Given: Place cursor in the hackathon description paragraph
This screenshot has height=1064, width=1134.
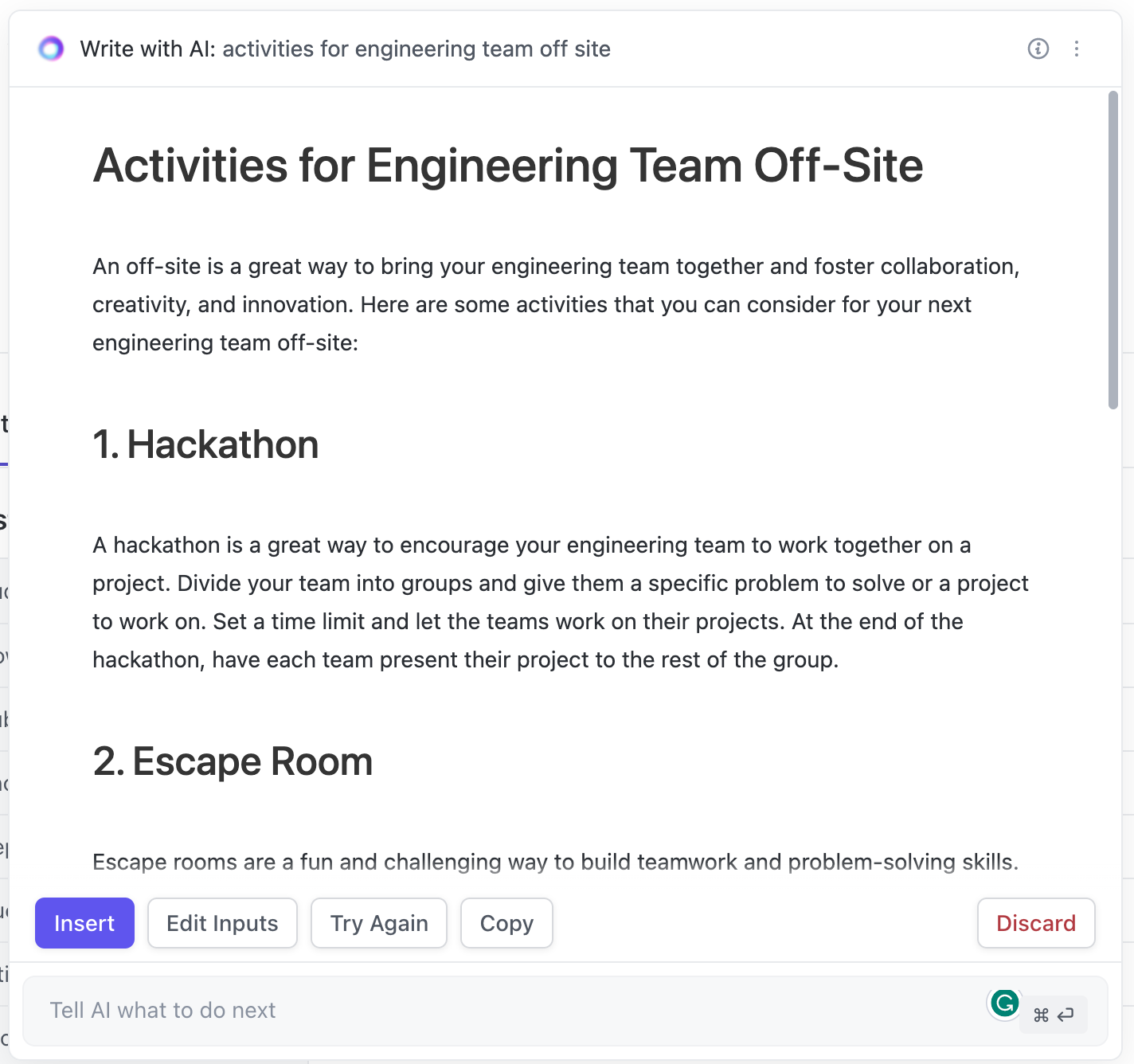Looking at the screenshot, I should point(560,602).
